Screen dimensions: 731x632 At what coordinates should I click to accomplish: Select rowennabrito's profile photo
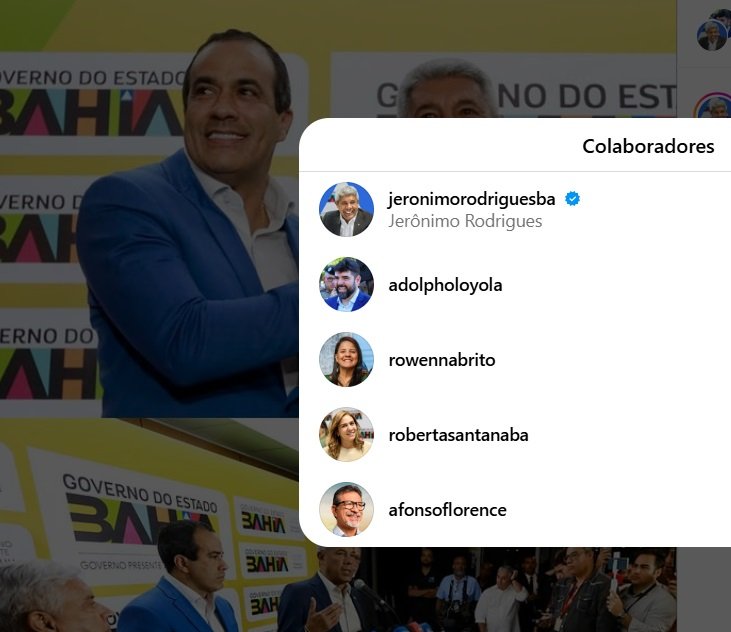[x=346, y=359]
